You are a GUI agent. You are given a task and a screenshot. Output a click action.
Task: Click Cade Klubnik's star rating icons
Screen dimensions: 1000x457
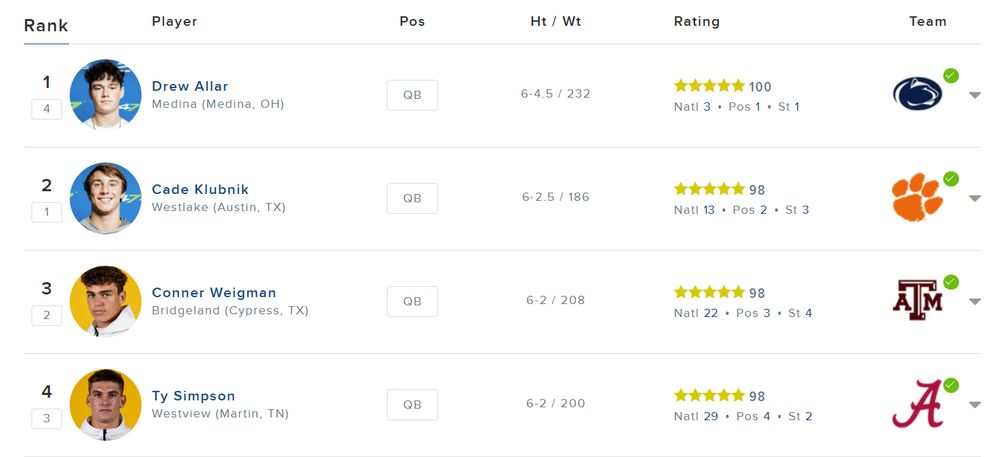pyautogui.click(x=709, y=189)
